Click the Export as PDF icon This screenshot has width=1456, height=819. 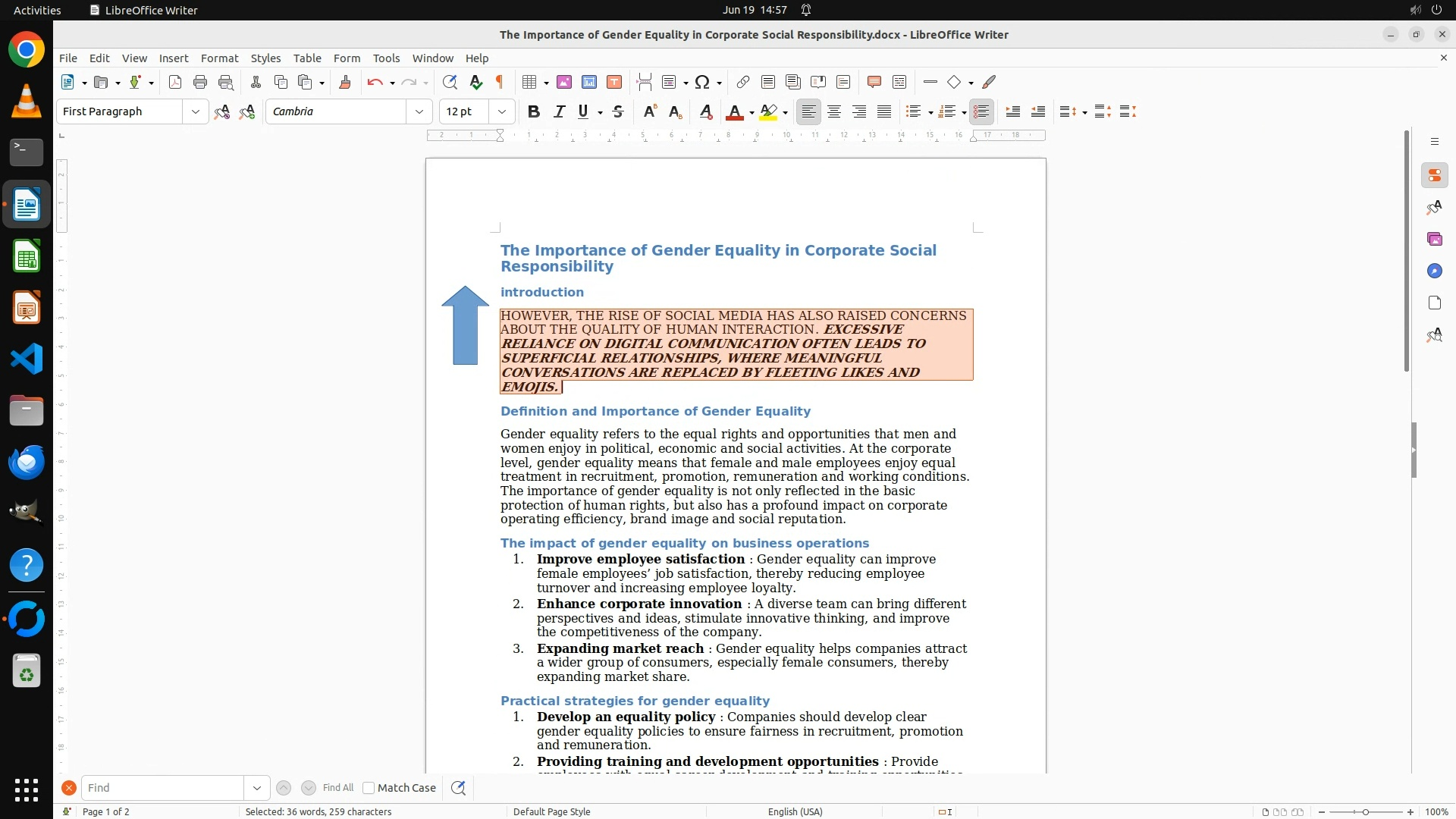tap(175, 82)
